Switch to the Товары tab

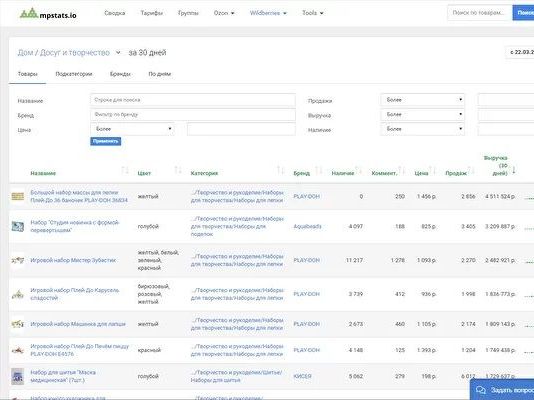click(x=28, y=74)
